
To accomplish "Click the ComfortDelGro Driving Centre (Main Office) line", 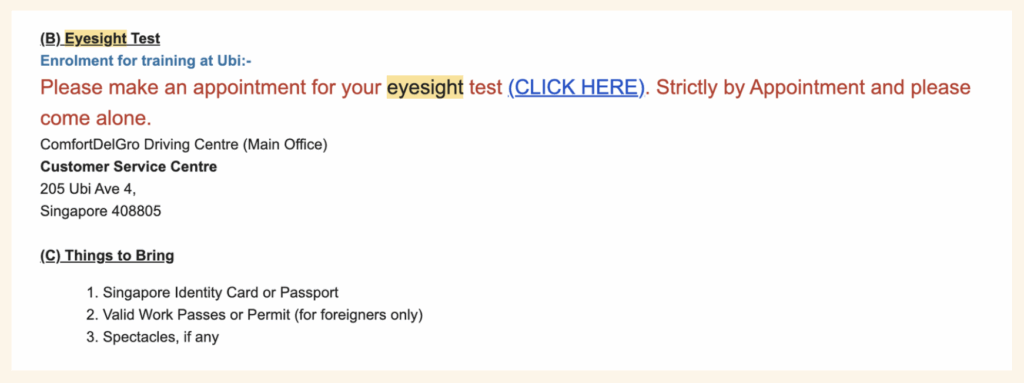I will 184,144.
